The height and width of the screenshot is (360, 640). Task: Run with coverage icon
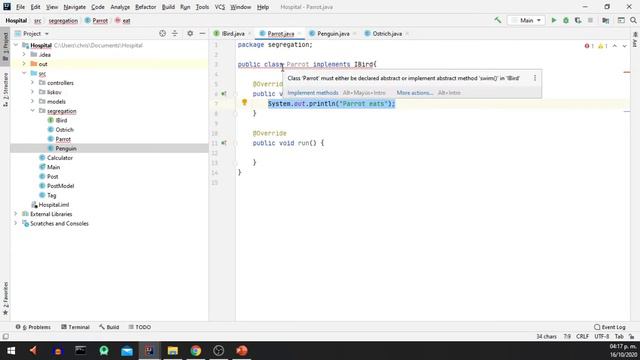(578, 20)
